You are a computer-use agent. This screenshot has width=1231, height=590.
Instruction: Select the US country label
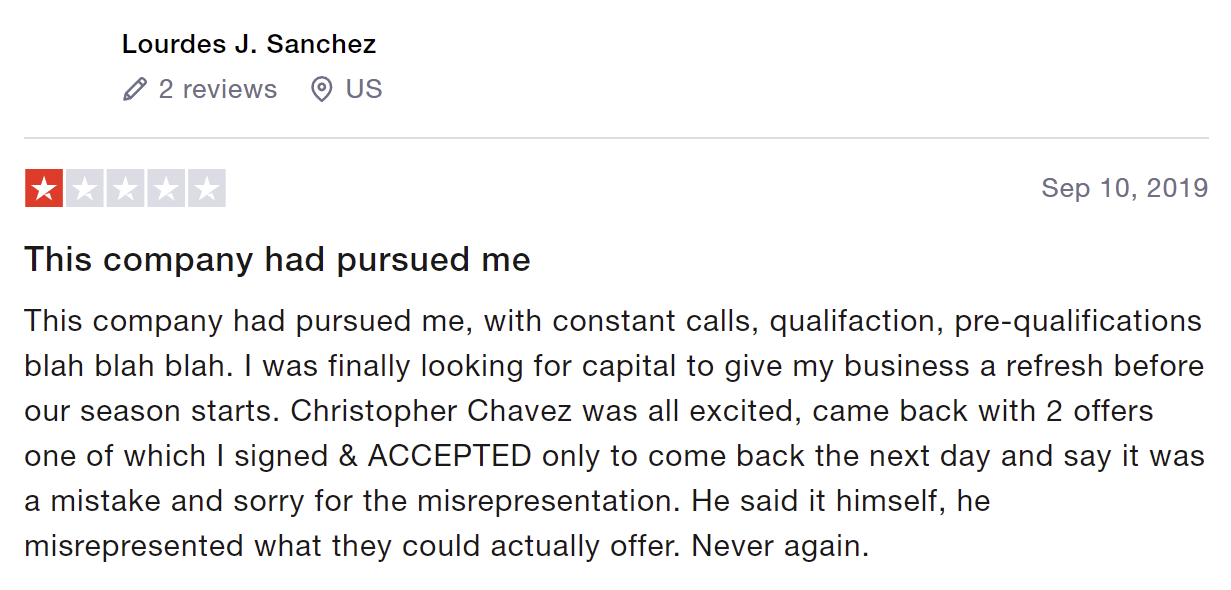pos(364,89)
